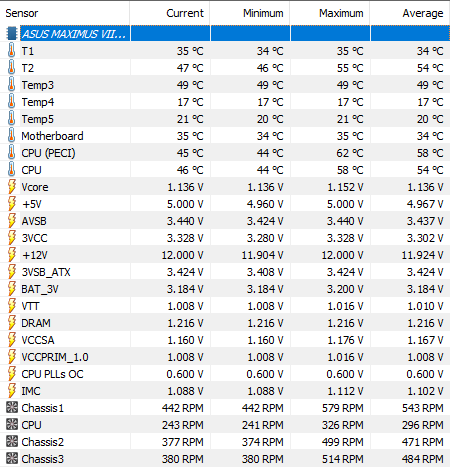
Task: Click the lightning bolt icon for +5V
Action: (12, 204)
